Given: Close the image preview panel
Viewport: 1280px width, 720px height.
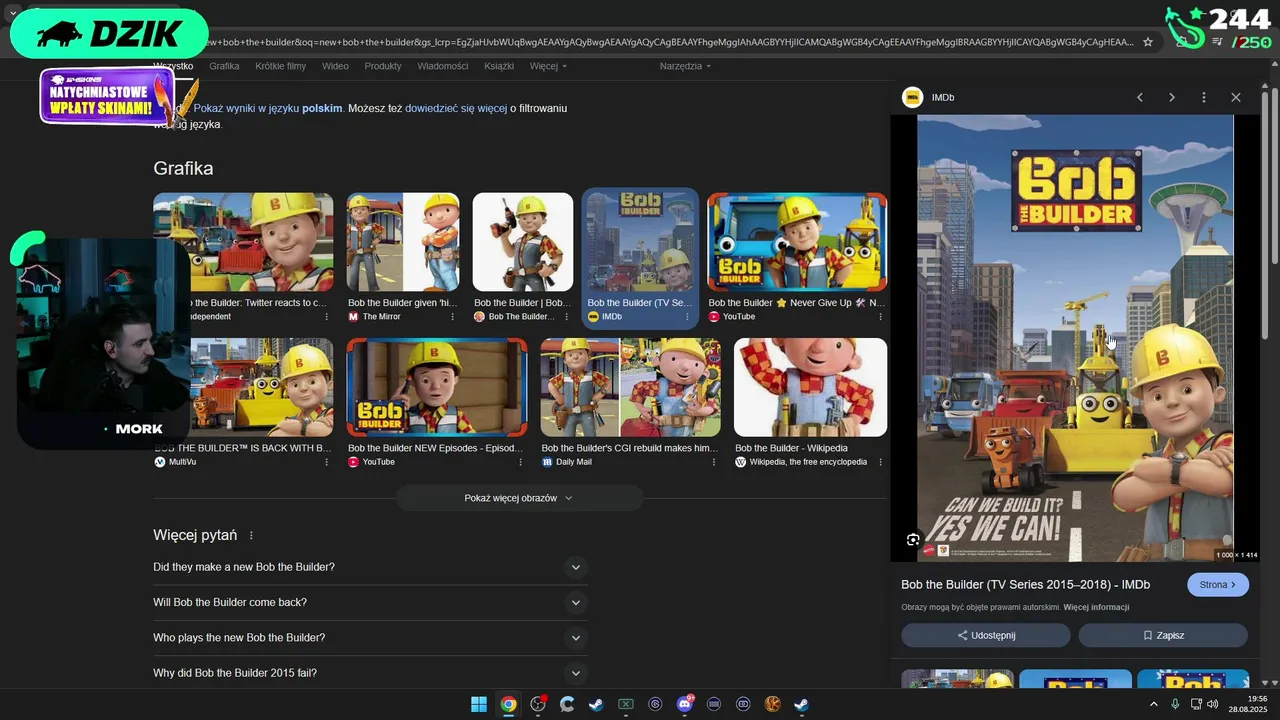Looking at the screenshot, I should [1236, 97].
